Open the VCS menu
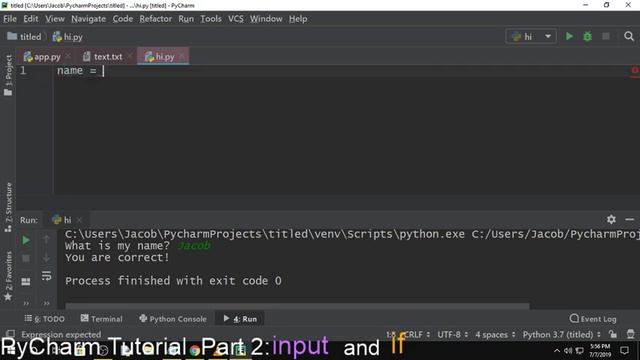This screenshot has width=640, height=360. (236, 19)
